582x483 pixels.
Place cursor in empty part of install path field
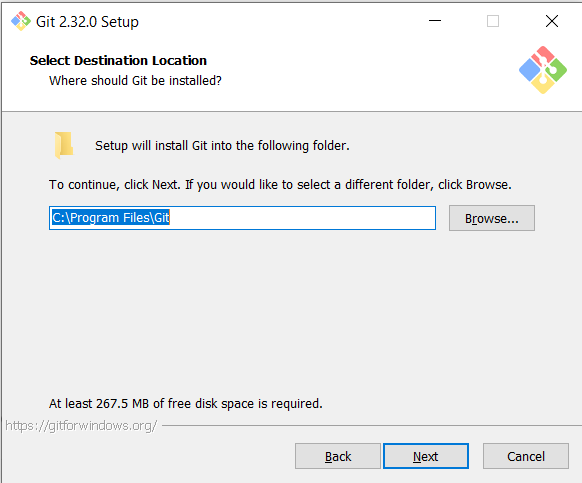pyautogui.click(x=303, y=218)
